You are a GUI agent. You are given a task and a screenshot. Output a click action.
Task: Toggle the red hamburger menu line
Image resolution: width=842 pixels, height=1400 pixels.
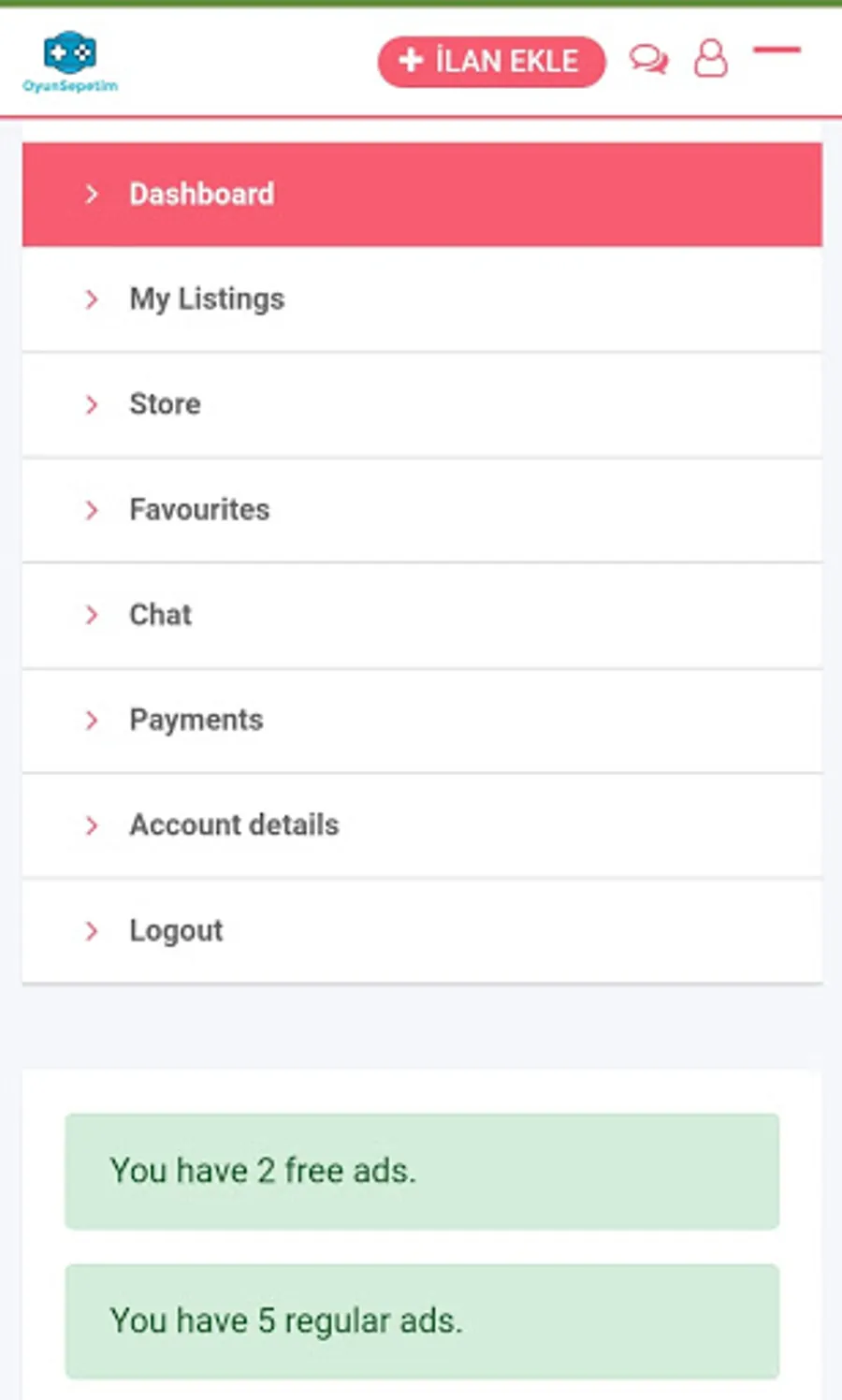click(777, 50)
